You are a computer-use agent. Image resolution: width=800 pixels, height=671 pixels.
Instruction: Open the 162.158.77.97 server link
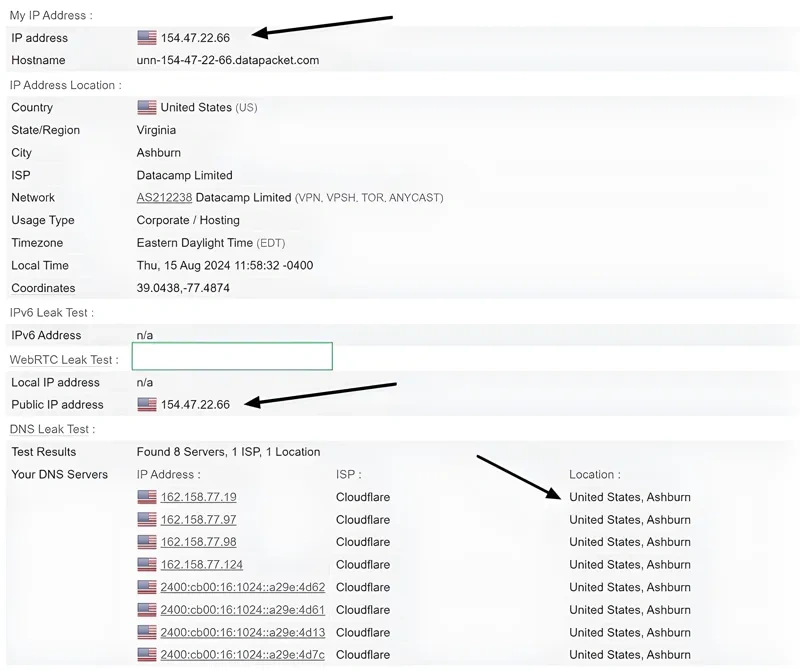pos(198,519)
